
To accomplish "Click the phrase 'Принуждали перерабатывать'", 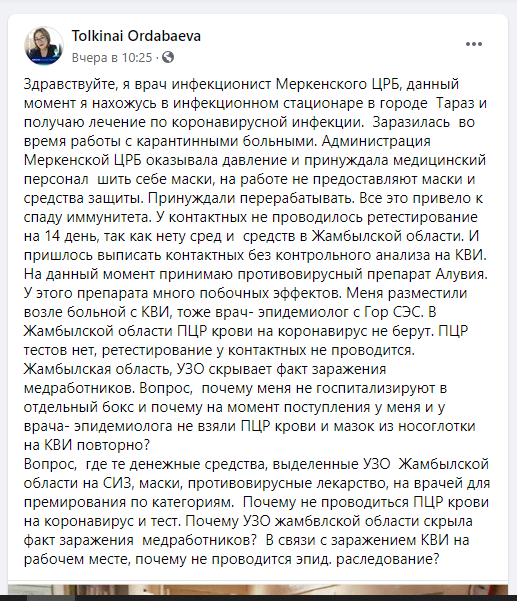I will (249, 198).
